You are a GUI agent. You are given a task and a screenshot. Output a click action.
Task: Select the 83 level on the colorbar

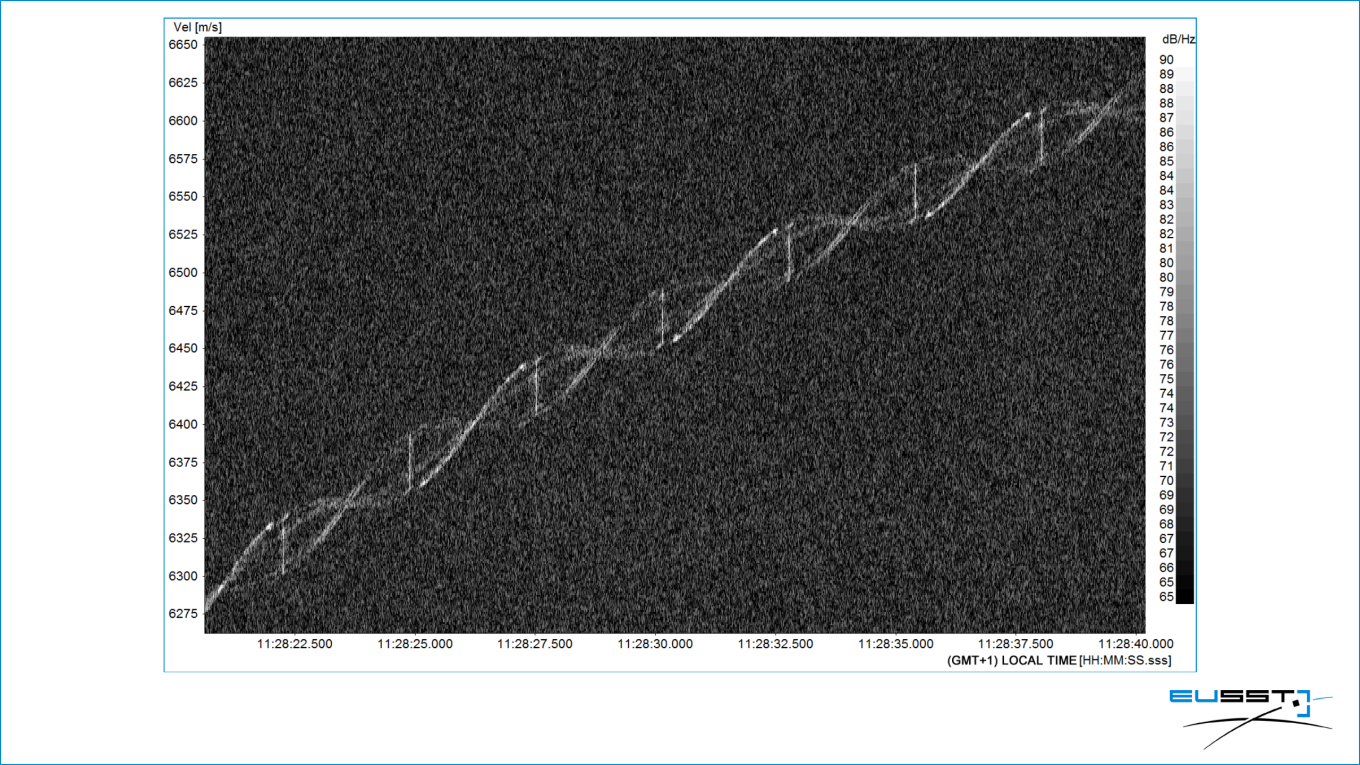(x=1166, y=205)
